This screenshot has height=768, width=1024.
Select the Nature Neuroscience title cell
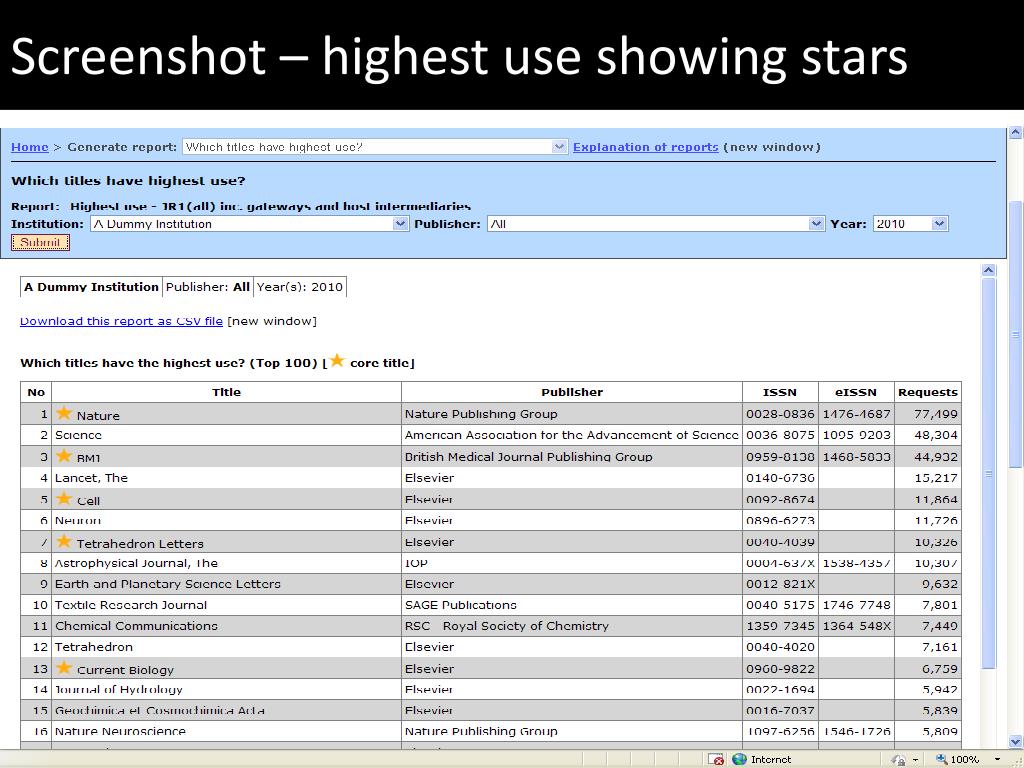click(x=227, y=731)
